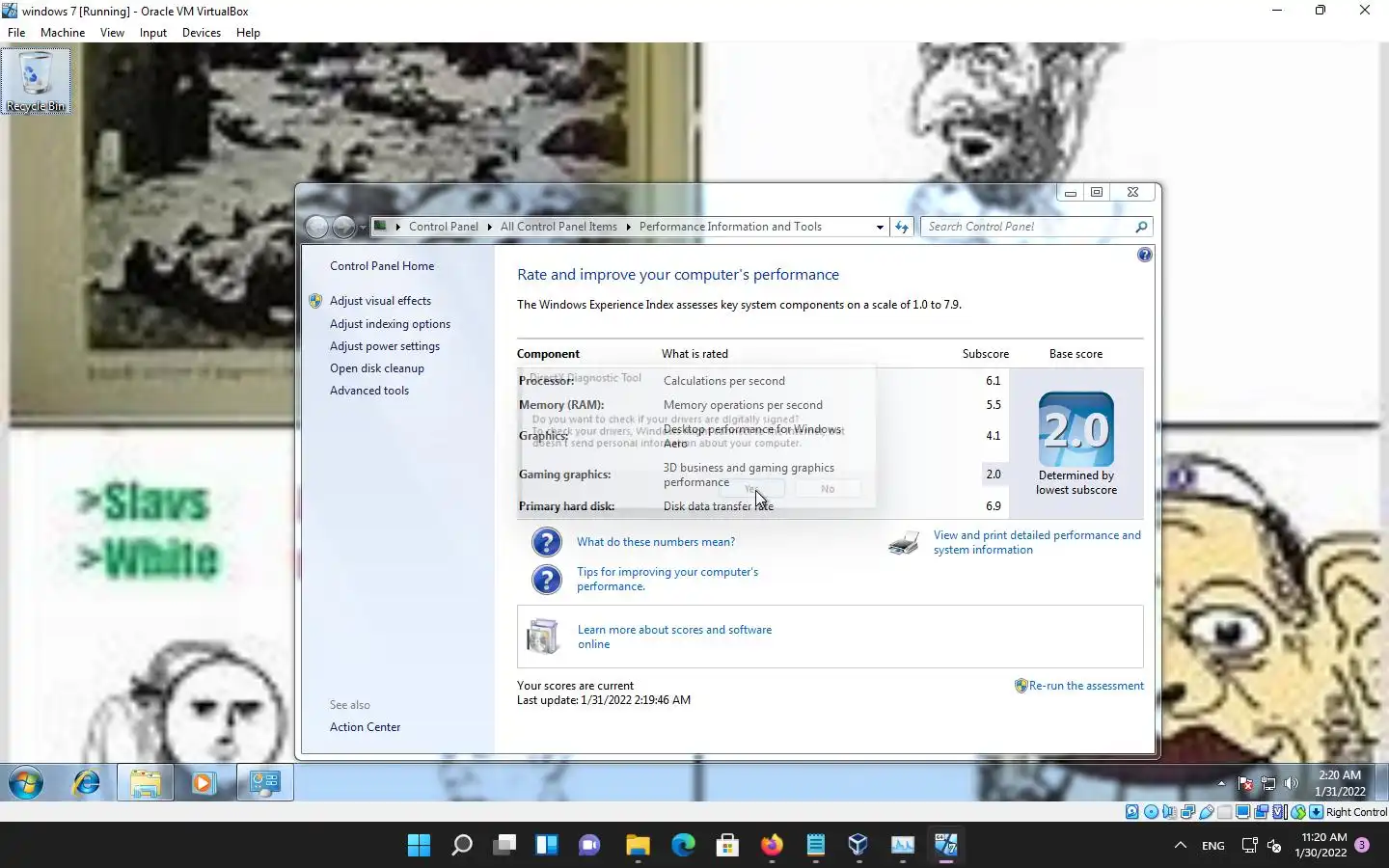Expand arrow after Control Panel breadcrumb

(489, 227)
